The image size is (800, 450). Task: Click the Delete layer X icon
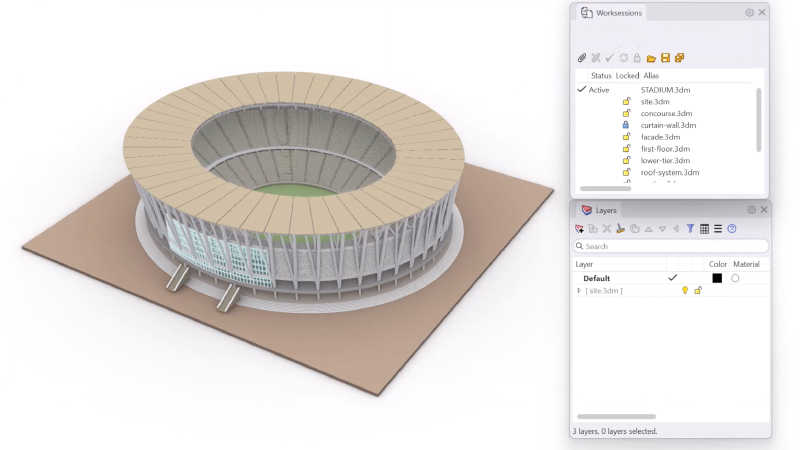[x=607, y=229]
